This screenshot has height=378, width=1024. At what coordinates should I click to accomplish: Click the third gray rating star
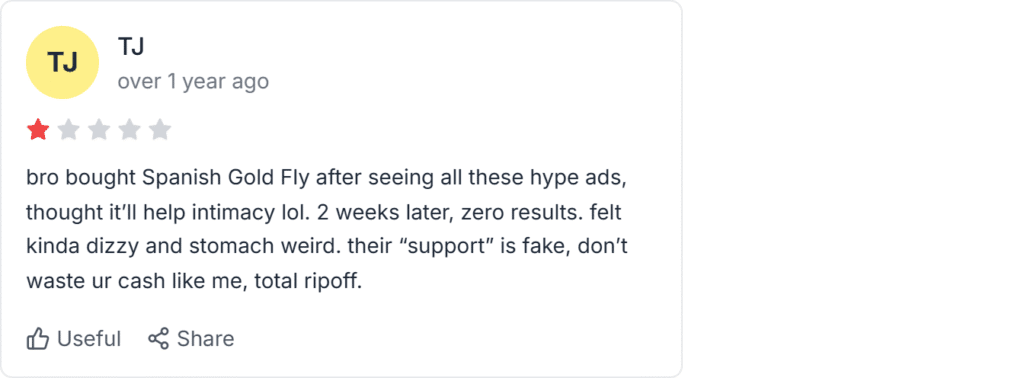(99, 130)
